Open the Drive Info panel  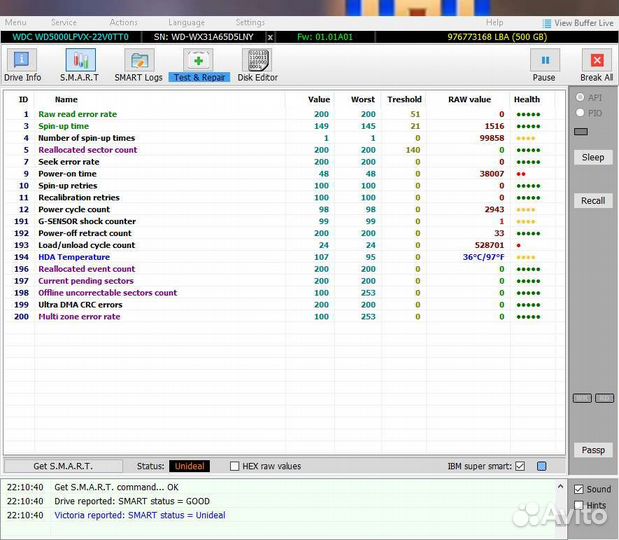[22, 64]
